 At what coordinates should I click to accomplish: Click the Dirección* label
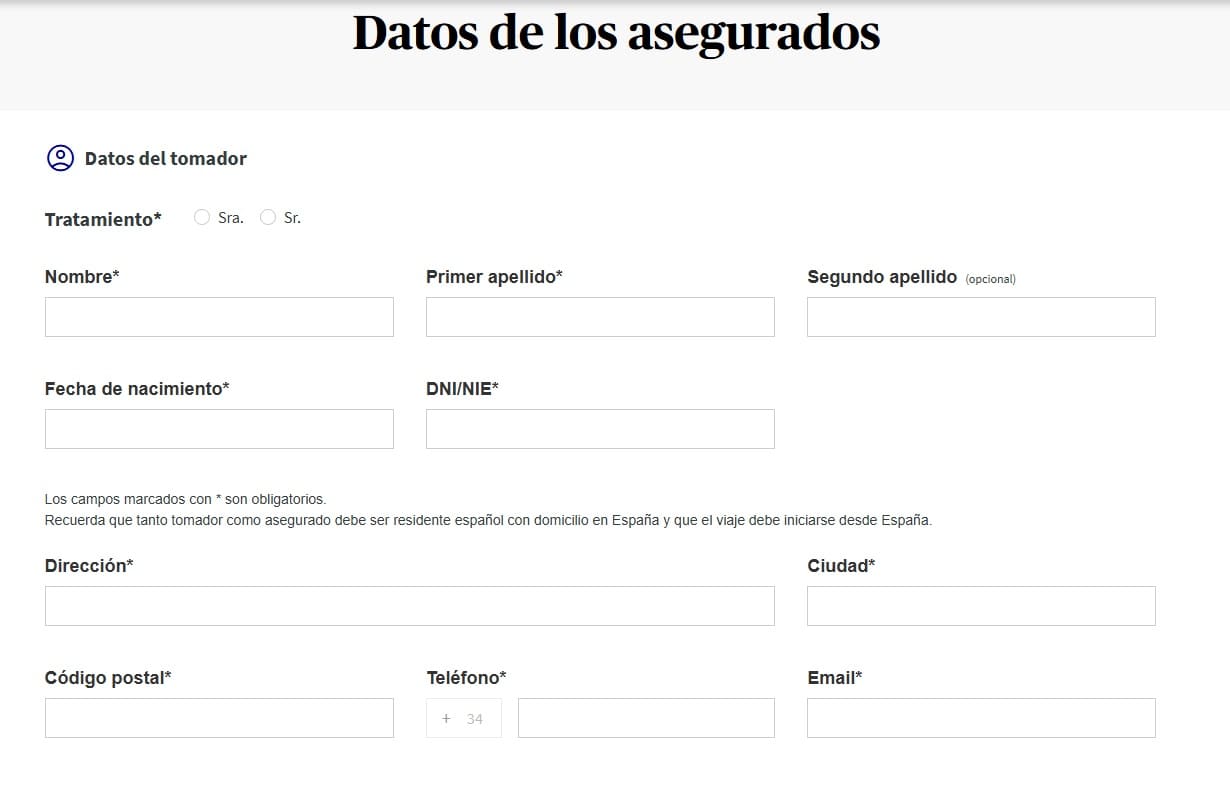89,565
